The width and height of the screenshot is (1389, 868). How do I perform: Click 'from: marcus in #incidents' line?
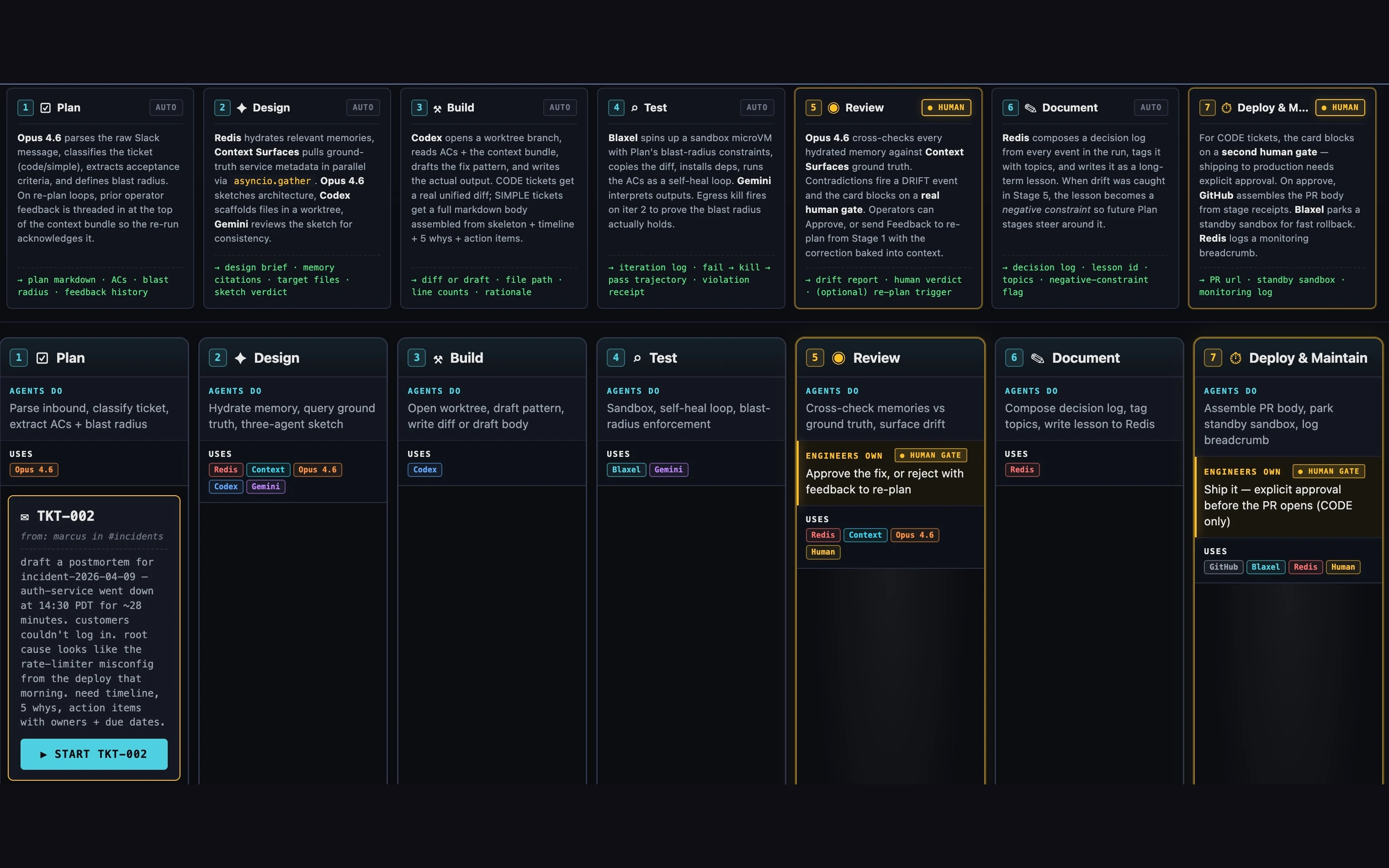pos(92,536)
